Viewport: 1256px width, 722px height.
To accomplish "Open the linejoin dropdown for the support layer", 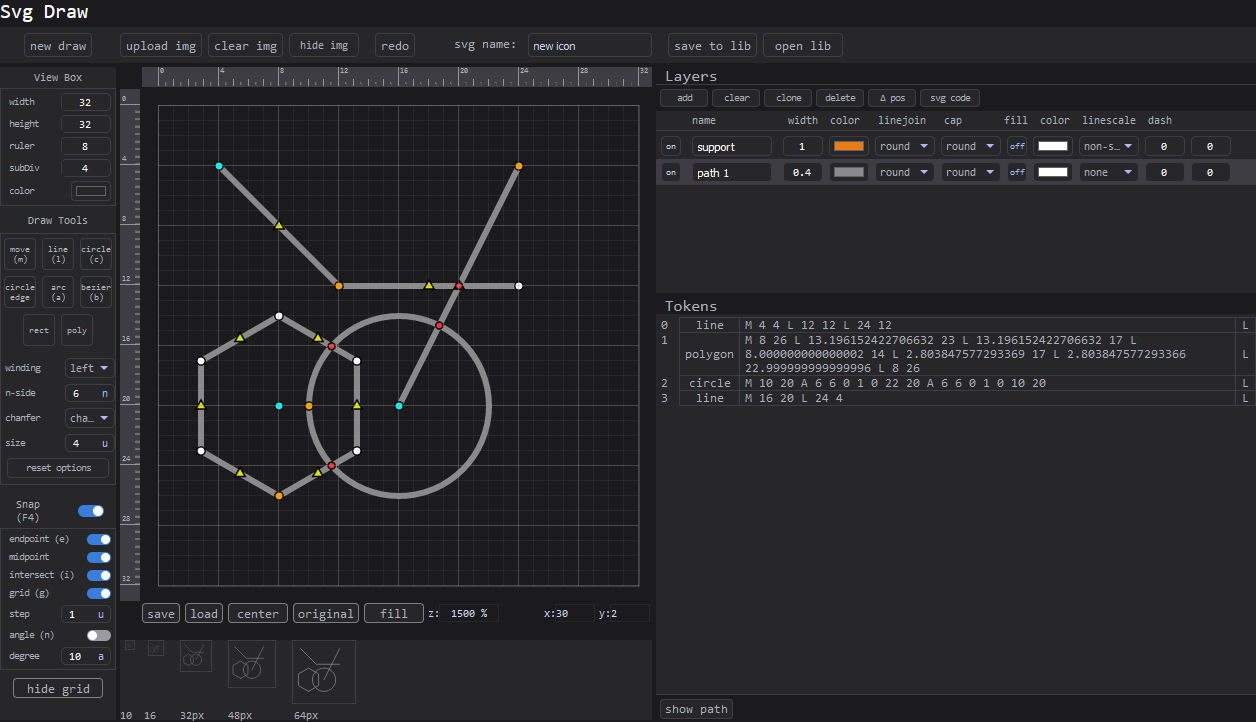I will (904, 145).
